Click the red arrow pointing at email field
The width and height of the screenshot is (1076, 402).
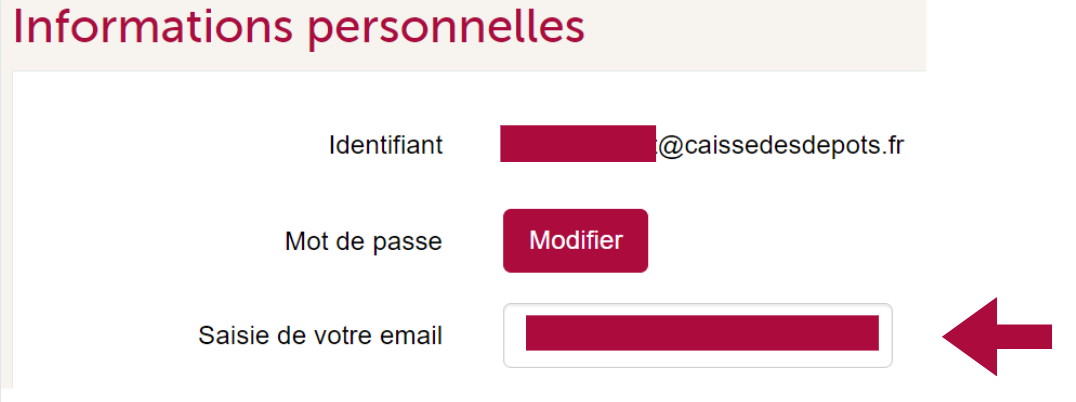tap(995, 337)
